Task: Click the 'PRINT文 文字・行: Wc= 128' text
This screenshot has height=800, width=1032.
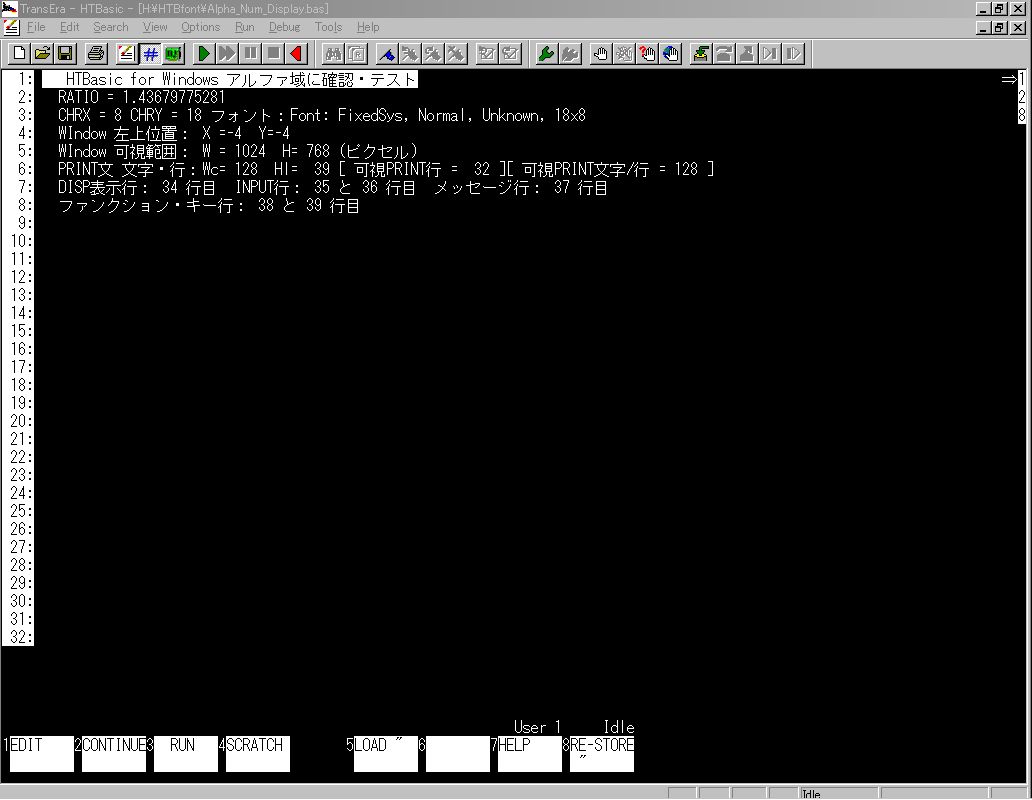Action: pyautogui.click(x=158, y=170)
